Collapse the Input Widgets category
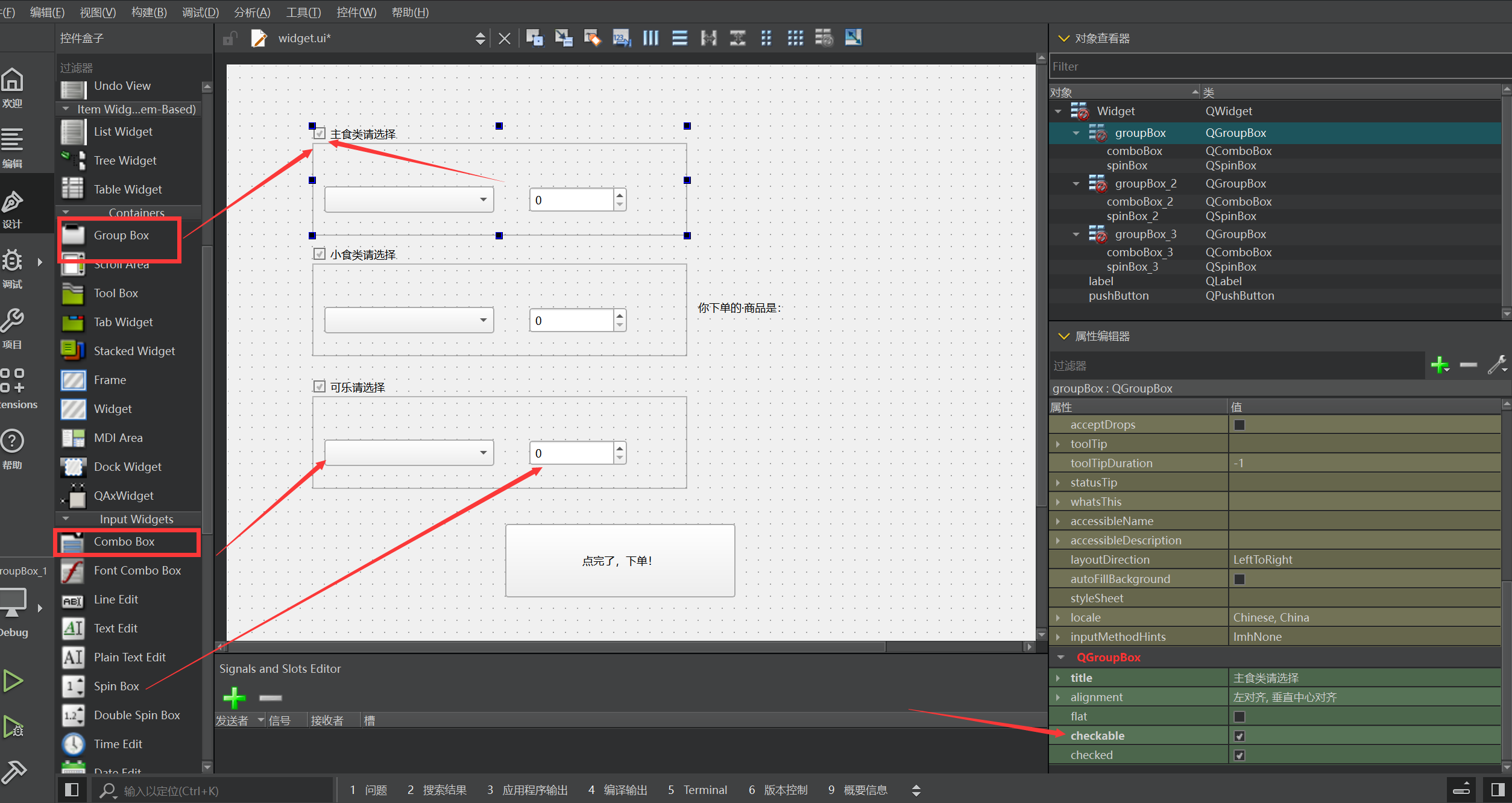The height and width of the screenshot is (803, 1512). 66,519
